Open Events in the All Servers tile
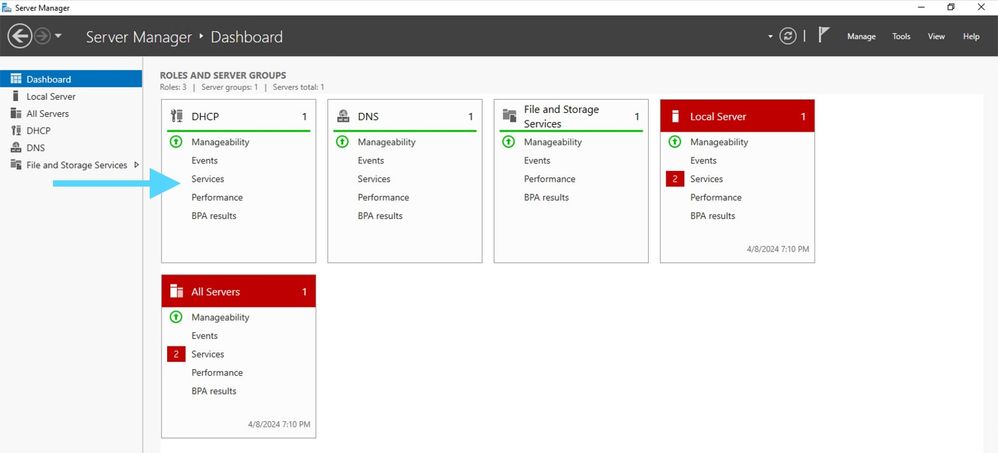 click(x=204, y=335)
